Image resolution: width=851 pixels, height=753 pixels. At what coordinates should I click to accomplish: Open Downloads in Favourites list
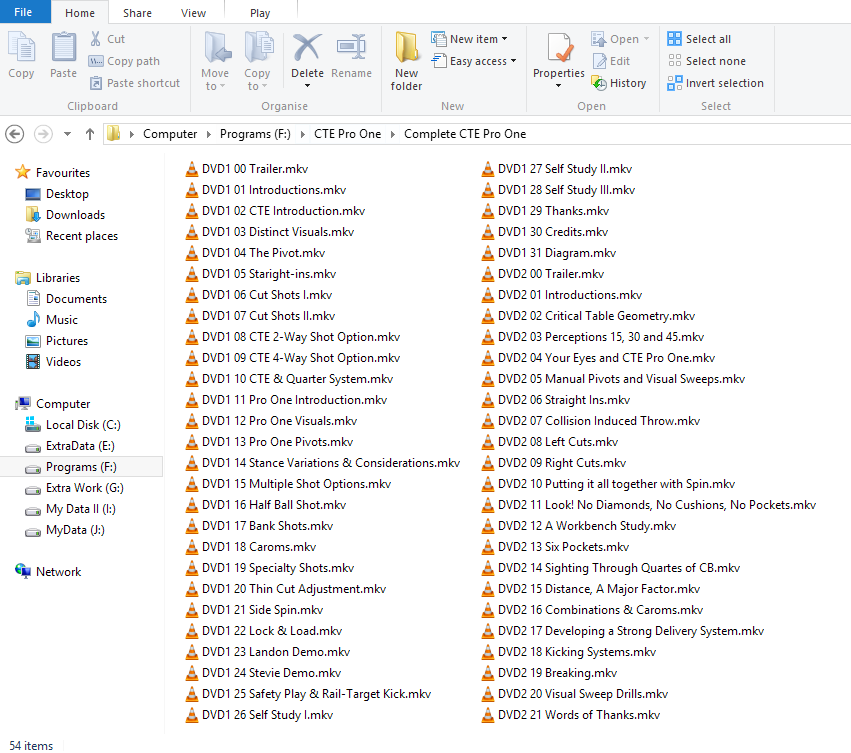(x=75, y=215)
